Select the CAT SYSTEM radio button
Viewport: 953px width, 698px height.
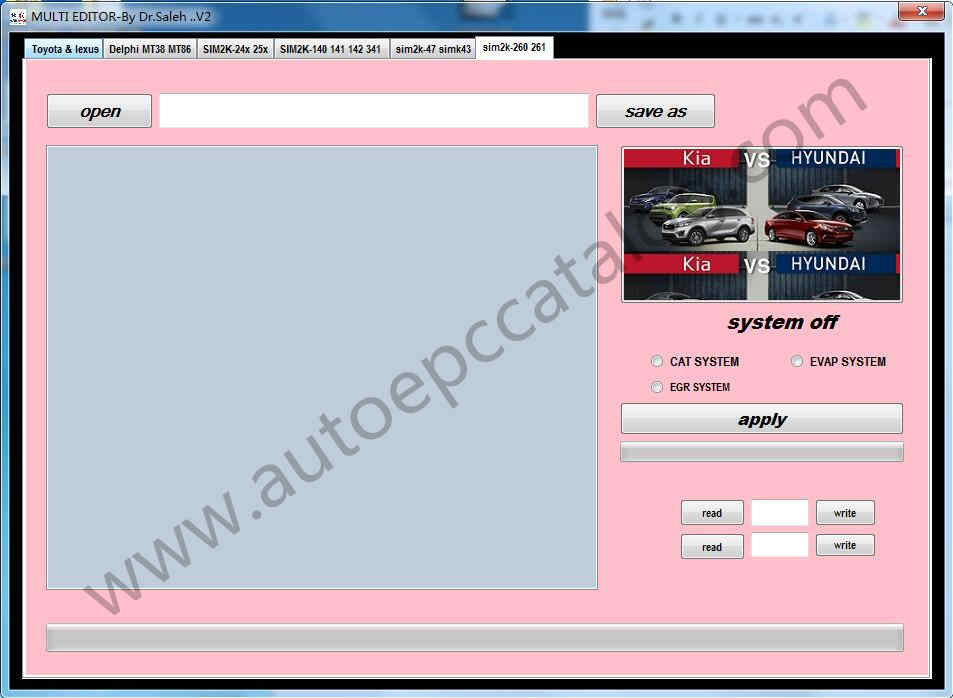[x=657, y=361]
